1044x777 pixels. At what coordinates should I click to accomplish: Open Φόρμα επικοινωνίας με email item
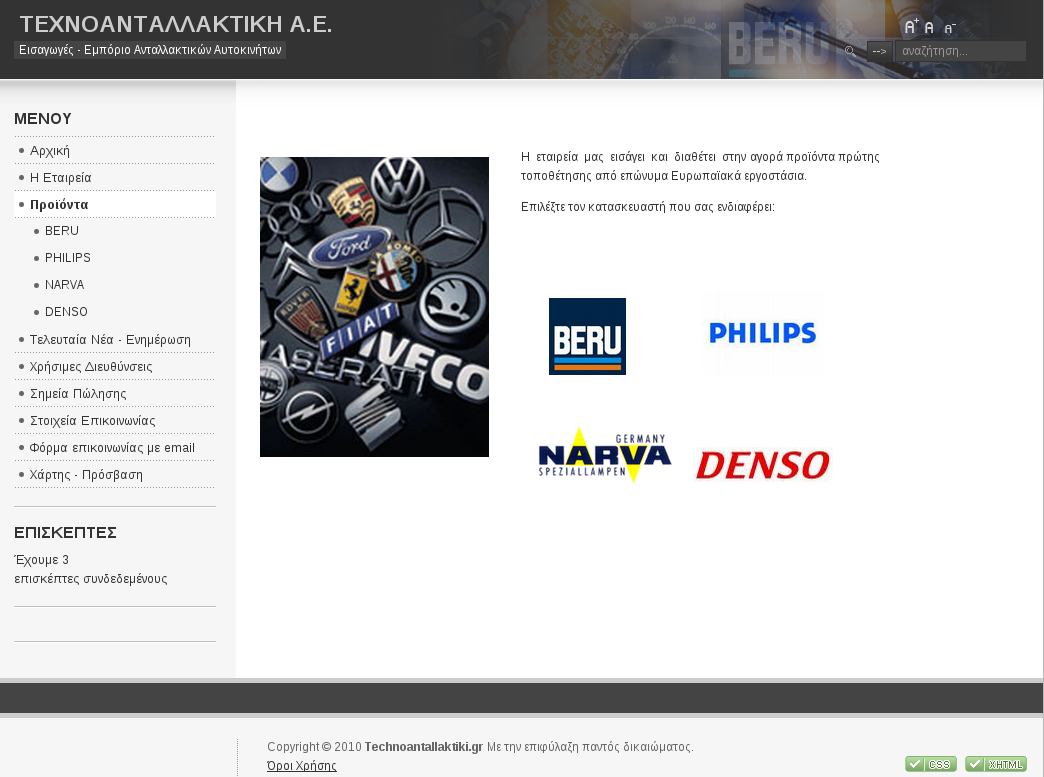pos(115,447)
